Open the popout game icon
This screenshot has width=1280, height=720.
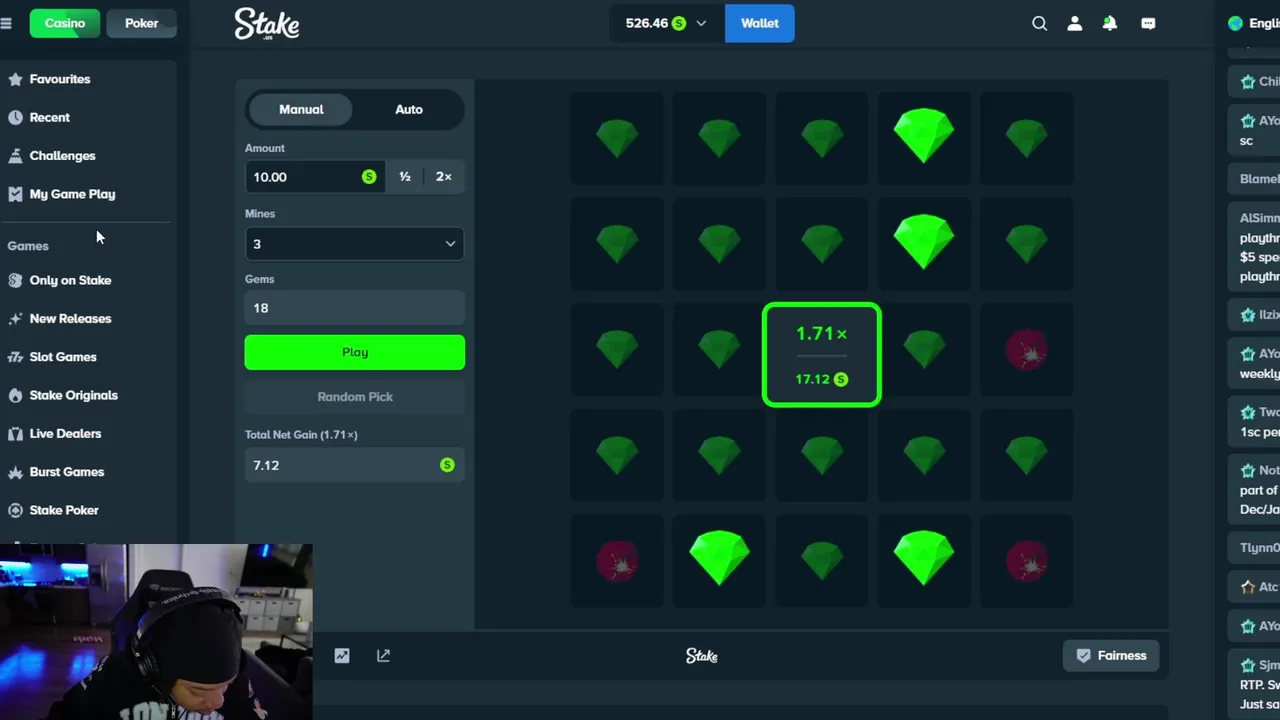[383, 656]
